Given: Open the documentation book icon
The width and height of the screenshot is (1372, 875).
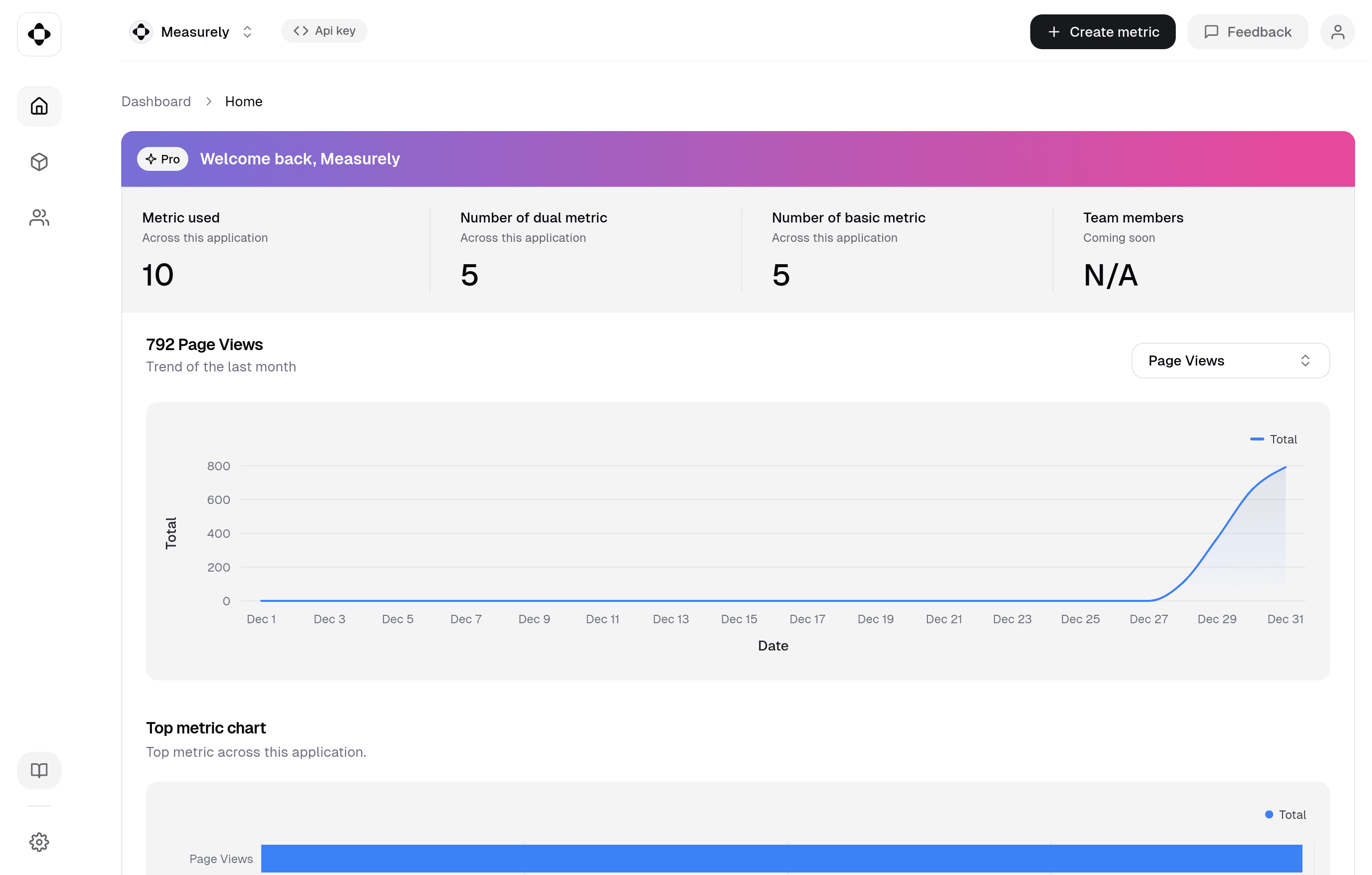Looking at the screenshot, I should (39, 770).
